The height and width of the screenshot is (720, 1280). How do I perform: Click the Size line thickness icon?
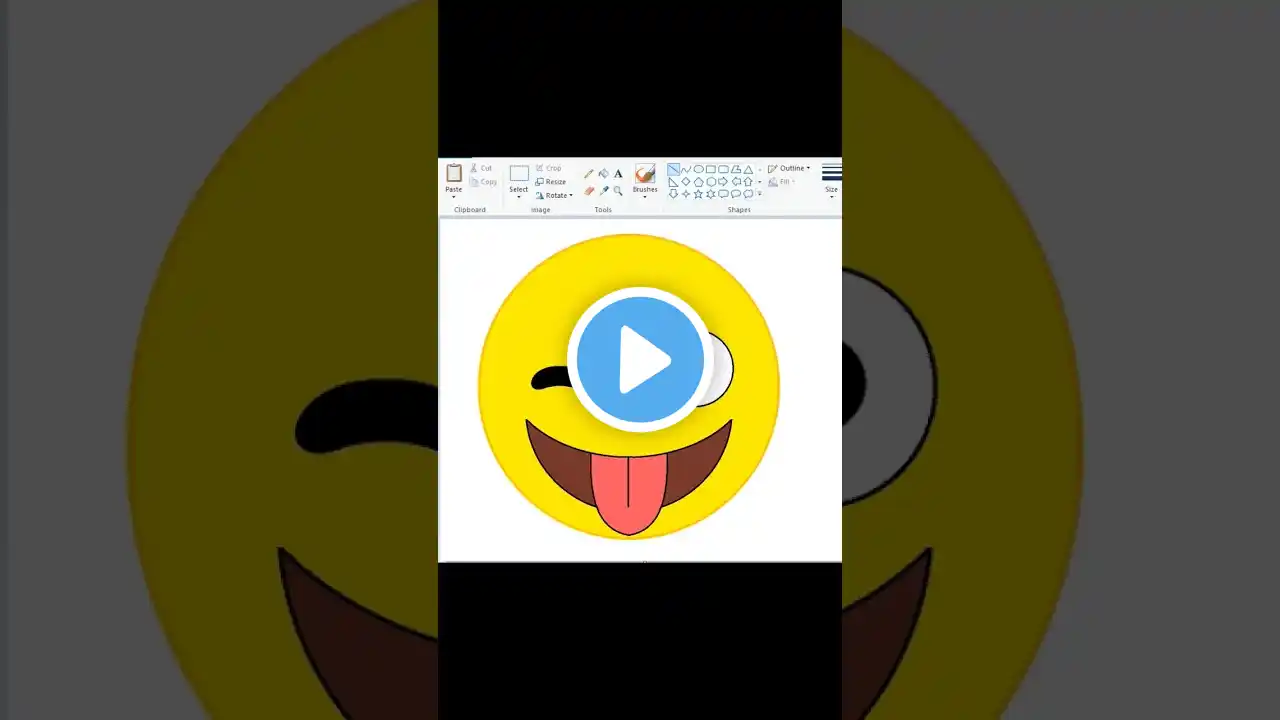click(x=832, y=172)
